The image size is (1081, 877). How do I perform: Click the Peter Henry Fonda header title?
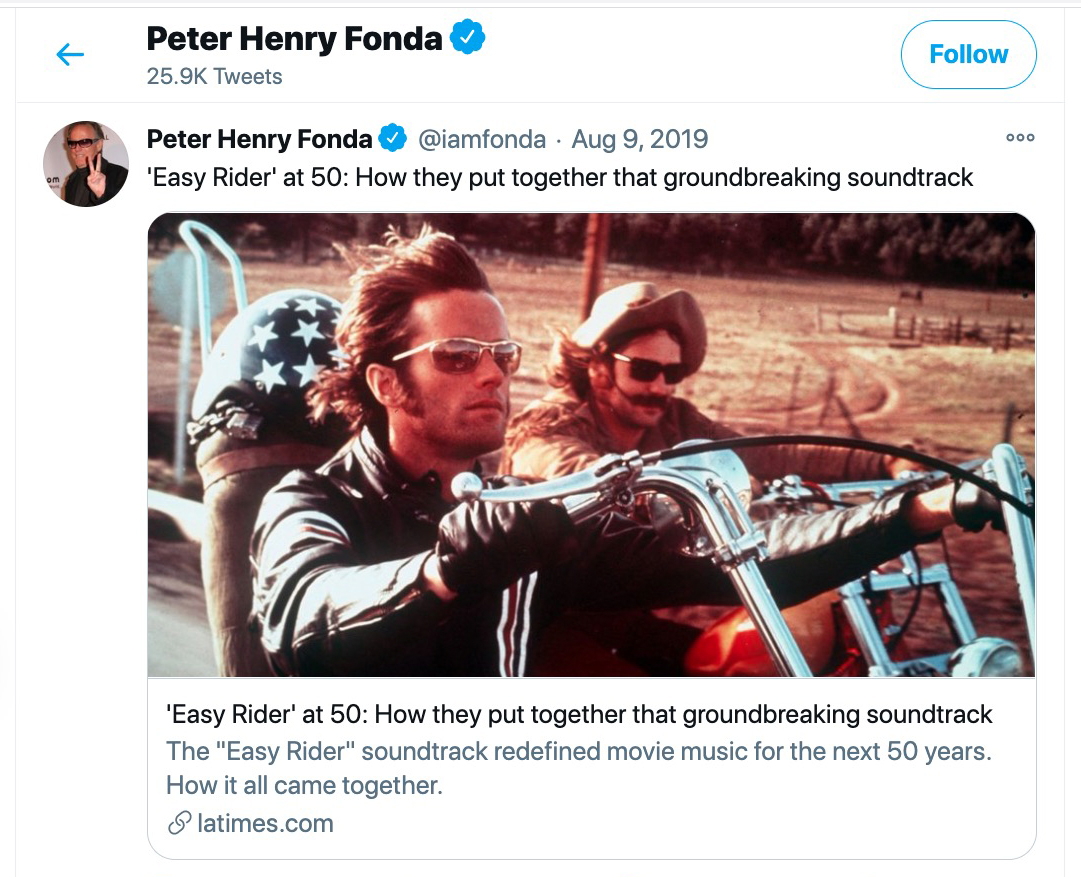click(x=294, y=40)
